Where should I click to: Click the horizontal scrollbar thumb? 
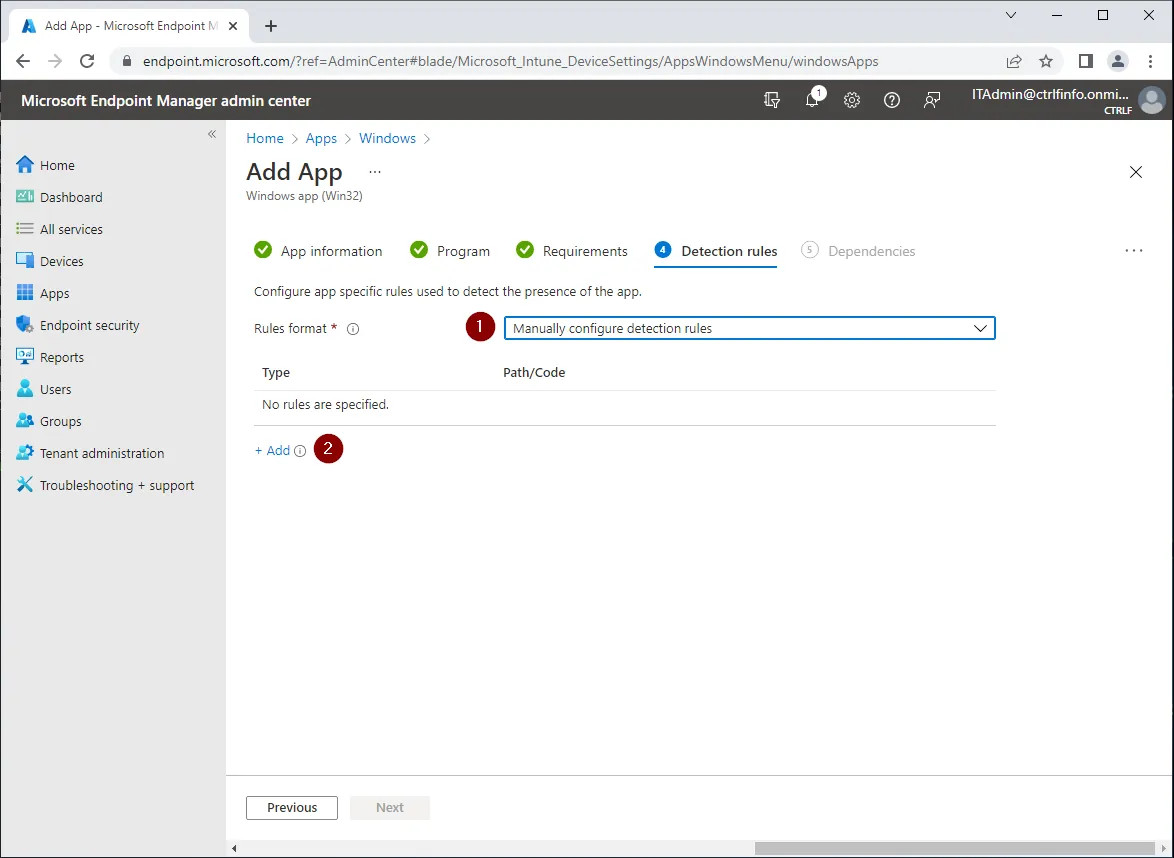pos(955,848)
